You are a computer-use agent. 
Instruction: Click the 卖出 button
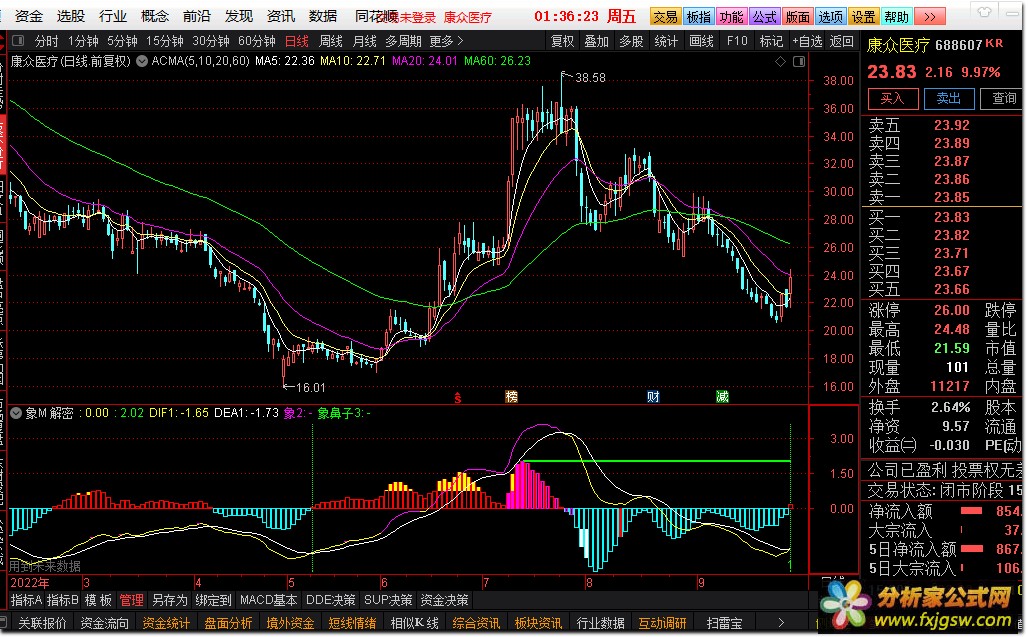pos(949,99)
